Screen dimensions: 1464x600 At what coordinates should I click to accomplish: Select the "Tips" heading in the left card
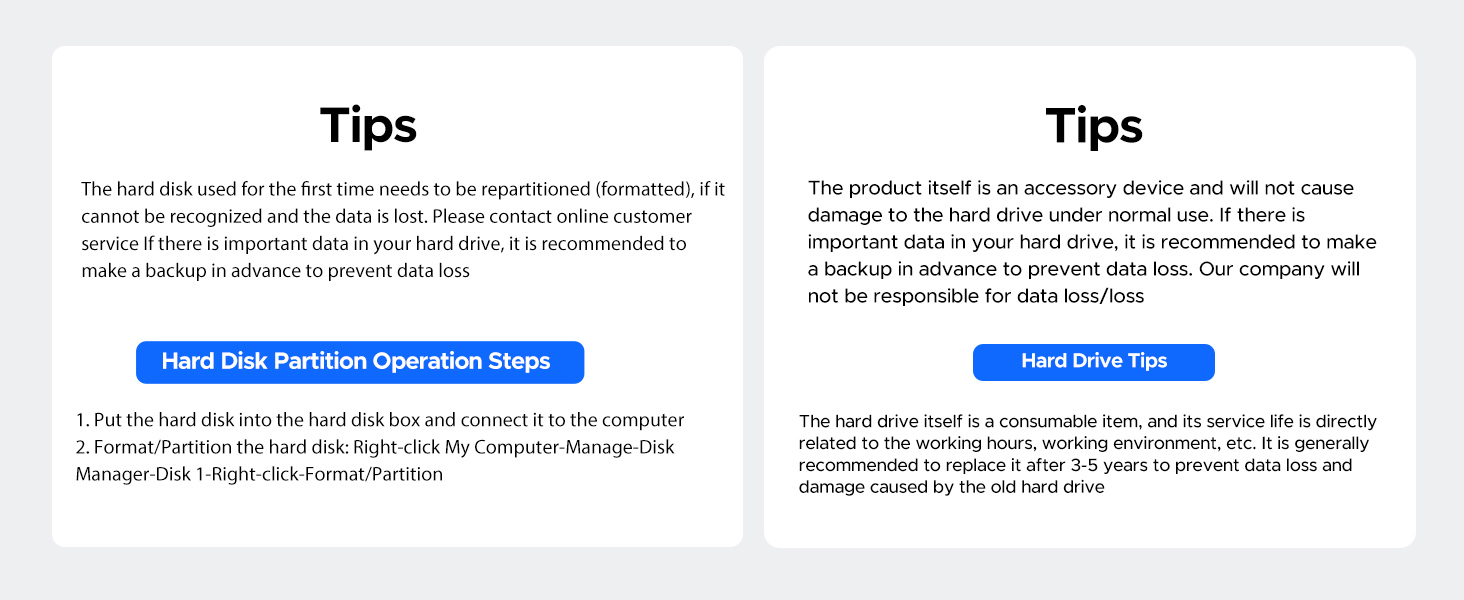tap(368, 127)
